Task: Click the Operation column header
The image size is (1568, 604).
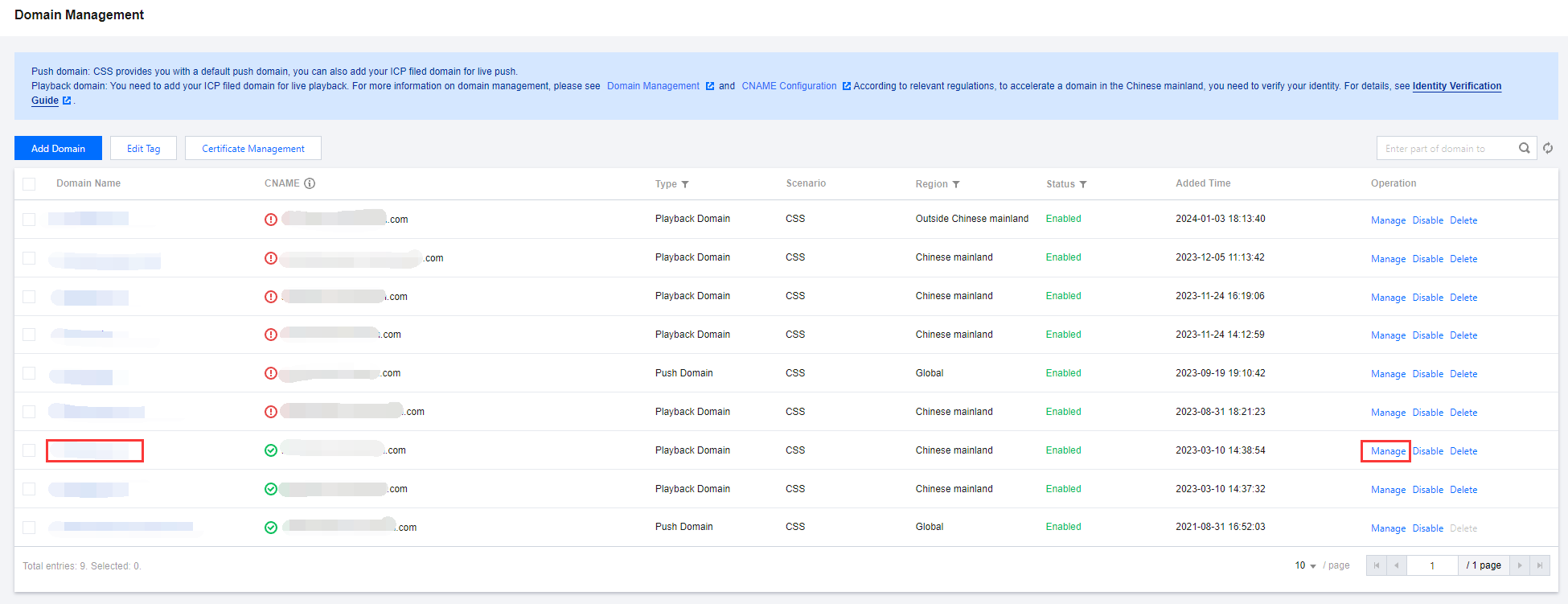Action: pyautogui.click(x=1394, y=183)
